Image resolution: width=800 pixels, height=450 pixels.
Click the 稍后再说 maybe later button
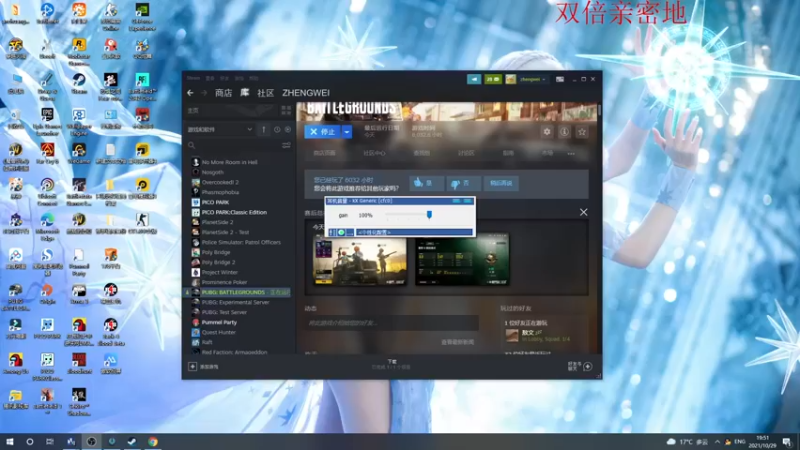tap(501, 183)
